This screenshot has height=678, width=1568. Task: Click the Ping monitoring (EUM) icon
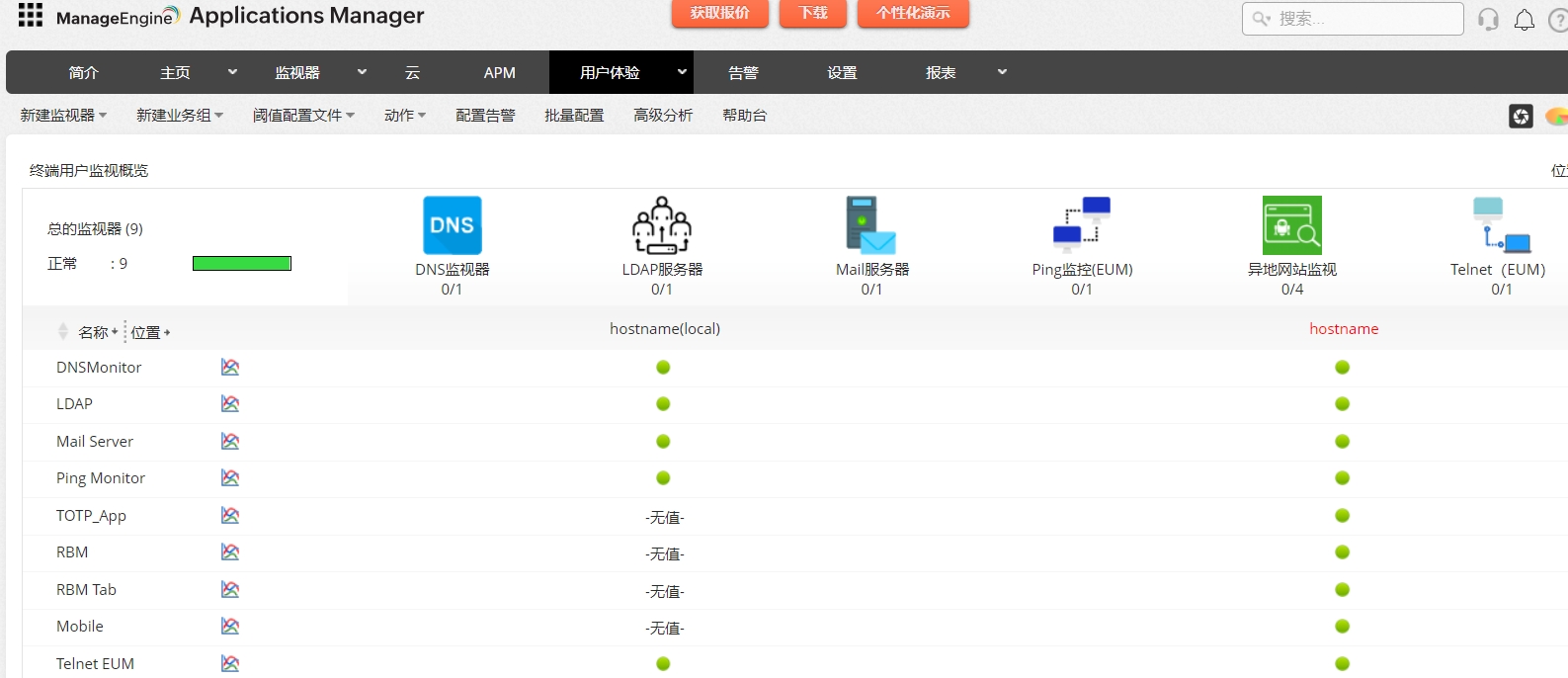(x=1082, y=225)
